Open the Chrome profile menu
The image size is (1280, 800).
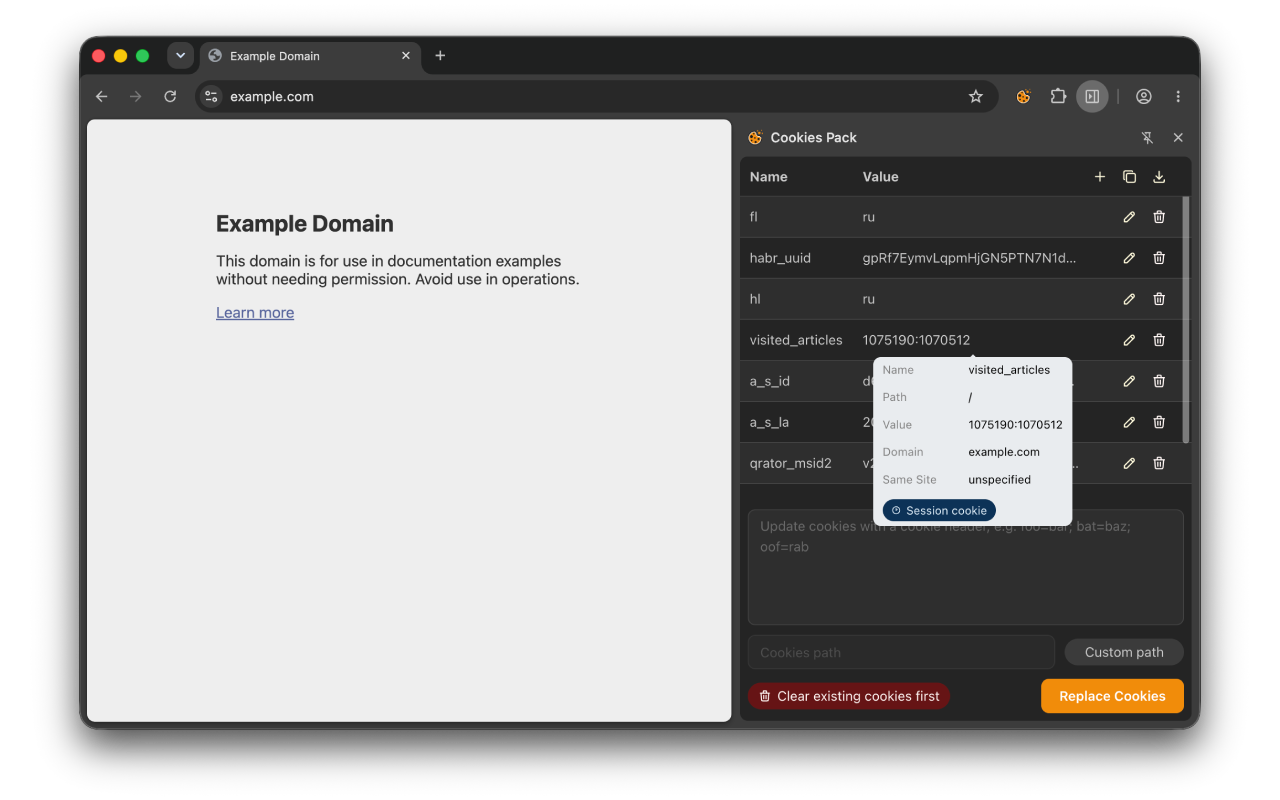point(1144,97)
